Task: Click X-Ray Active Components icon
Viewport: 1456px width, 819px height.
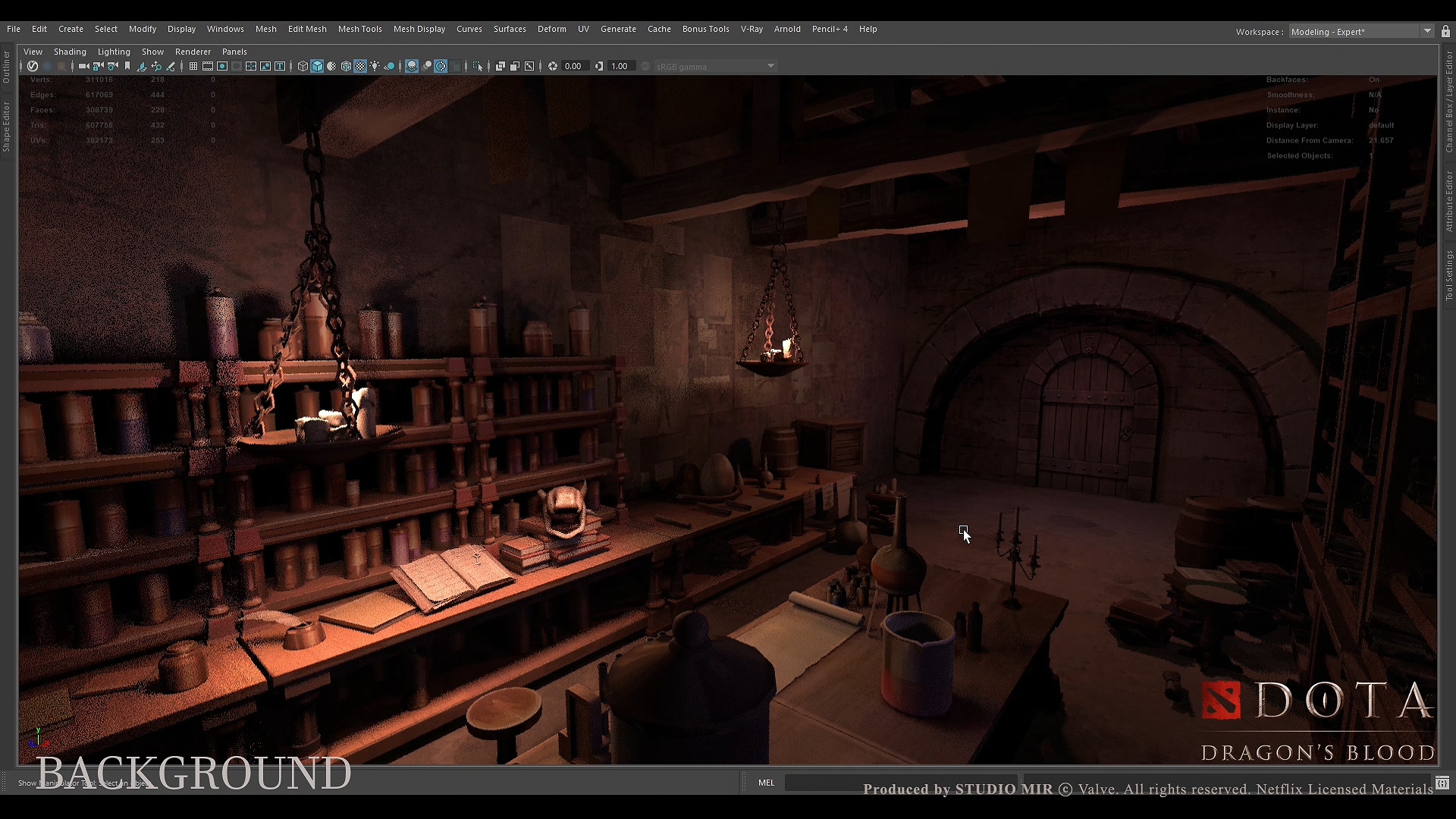Action: pyautogui.click(x=515, y=66)
